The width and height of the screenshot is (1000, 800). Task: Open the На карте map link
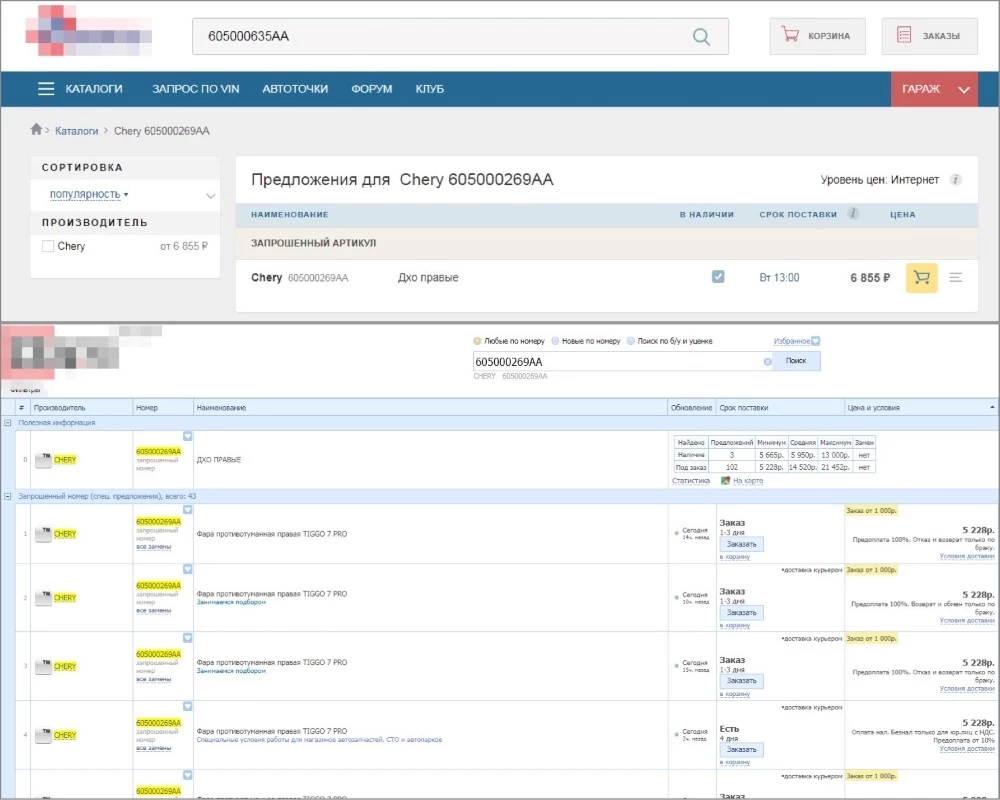tap(747, 481)
